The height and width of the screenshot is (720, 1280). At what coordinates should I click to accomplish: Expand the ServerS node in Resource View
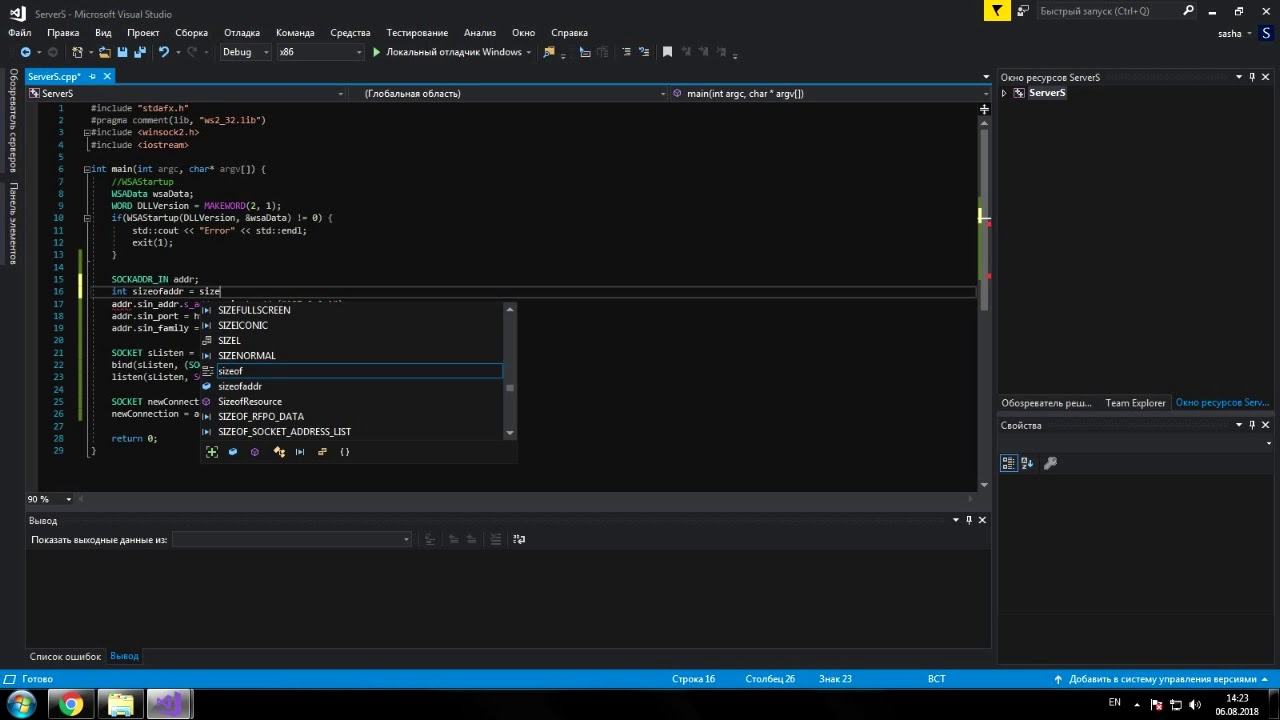click(x=1004, y=93)
